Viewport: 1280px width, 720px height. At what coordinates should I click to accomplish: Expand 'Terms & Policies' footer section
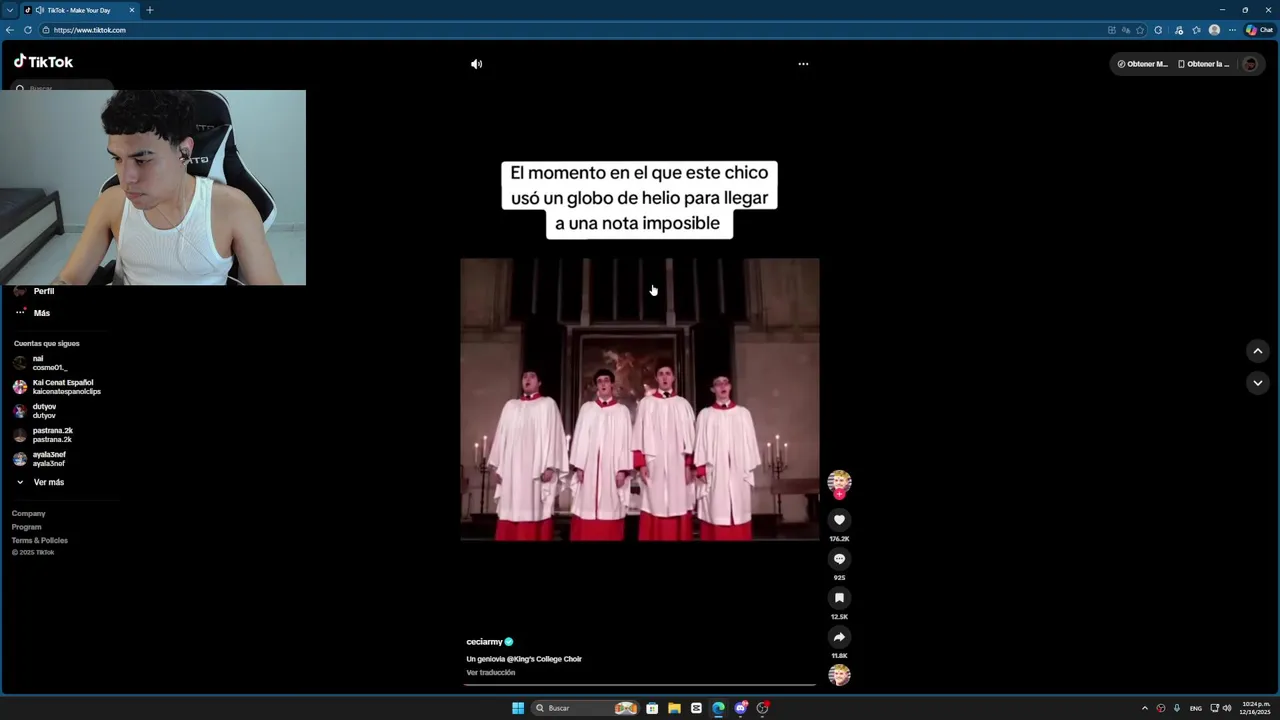[x=40, y=541]
